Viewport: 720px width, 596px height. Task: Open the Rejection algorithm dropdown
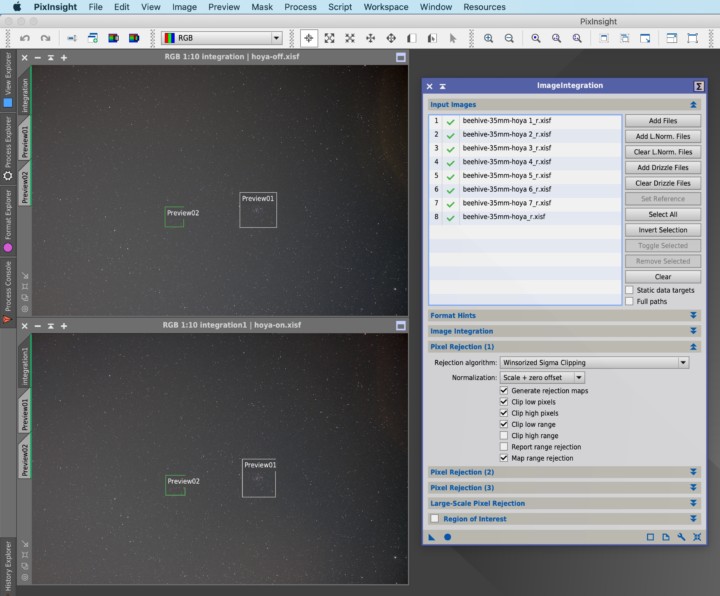(x=594, y=363)
